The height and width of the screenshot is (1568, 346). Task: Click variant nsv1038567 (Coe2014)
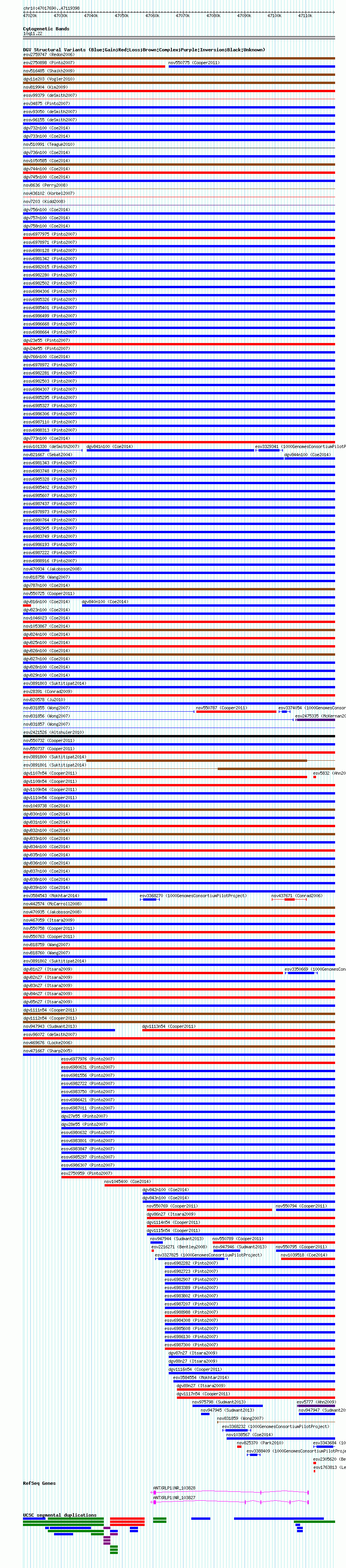pyautogui.click(x=249, y=1435)
